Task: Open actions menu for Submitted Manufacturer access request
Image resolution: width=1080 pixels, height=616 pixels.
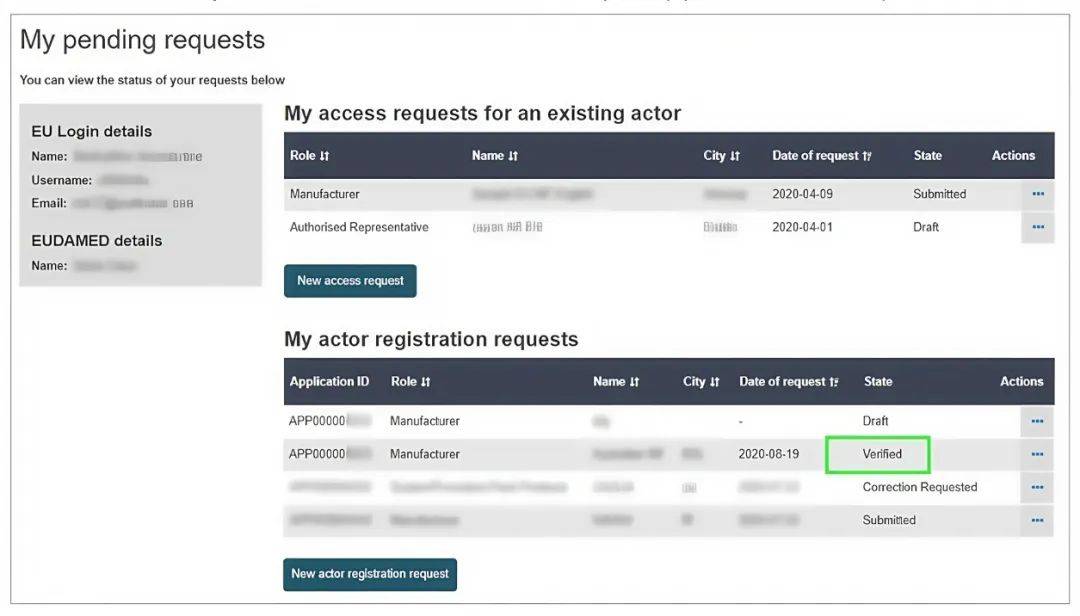Action: [1037, 194]
